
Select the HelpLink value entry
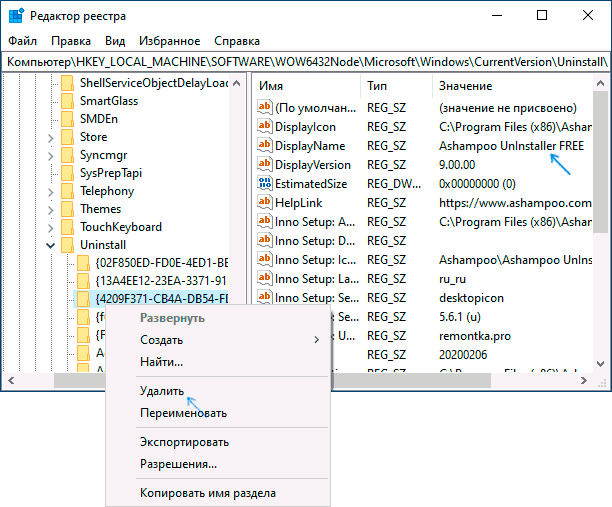[298, 203]
